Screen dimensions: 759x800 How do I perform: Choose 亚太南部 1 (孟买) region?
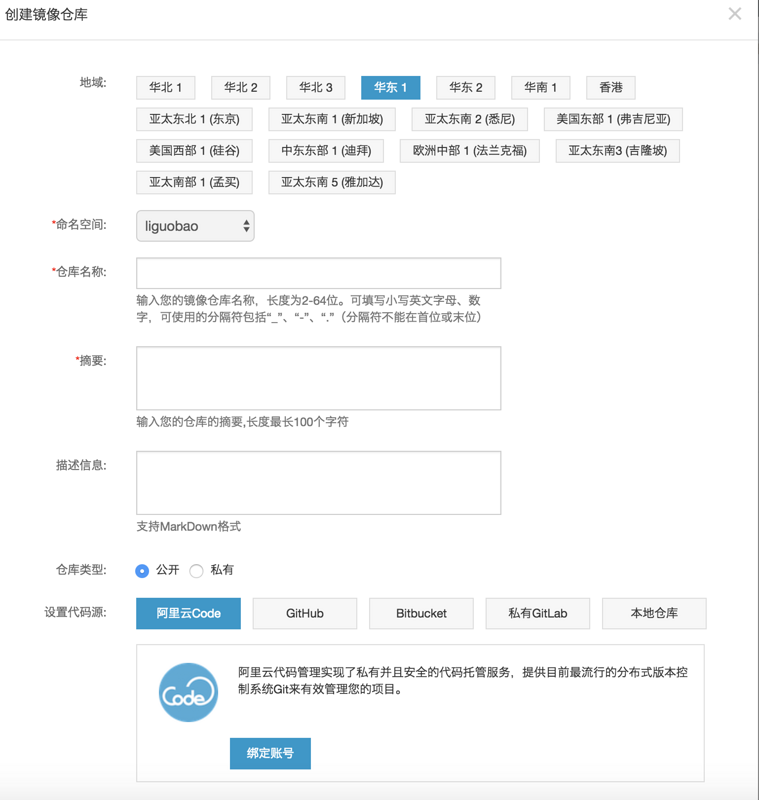click(x=194, y=183)
